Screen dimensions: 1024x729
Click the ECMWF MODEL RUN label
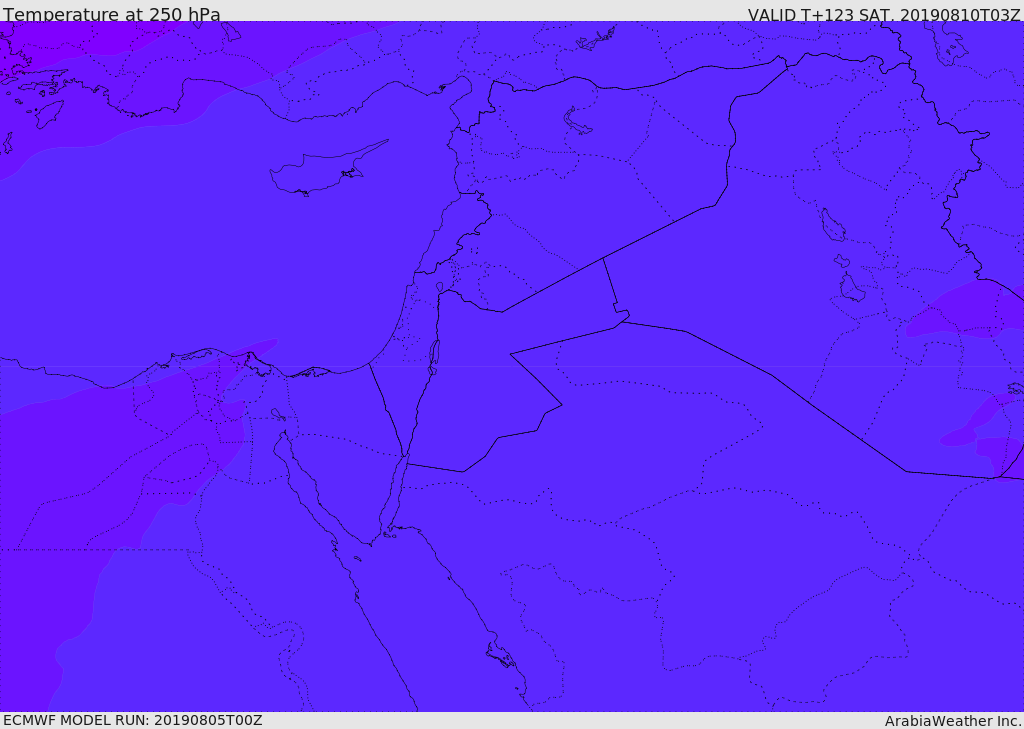132,720
